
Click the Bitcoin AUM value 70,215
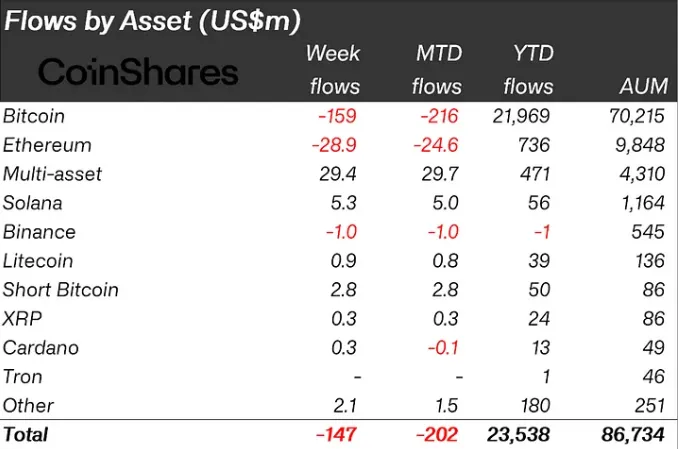coord(636,116)
